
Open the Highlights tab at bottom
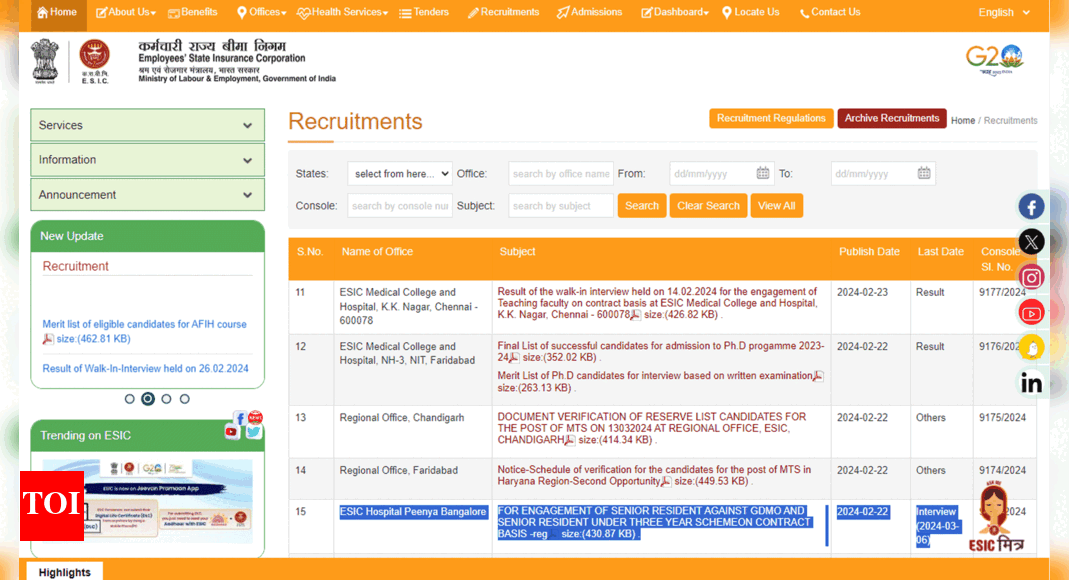pos(65,572)
